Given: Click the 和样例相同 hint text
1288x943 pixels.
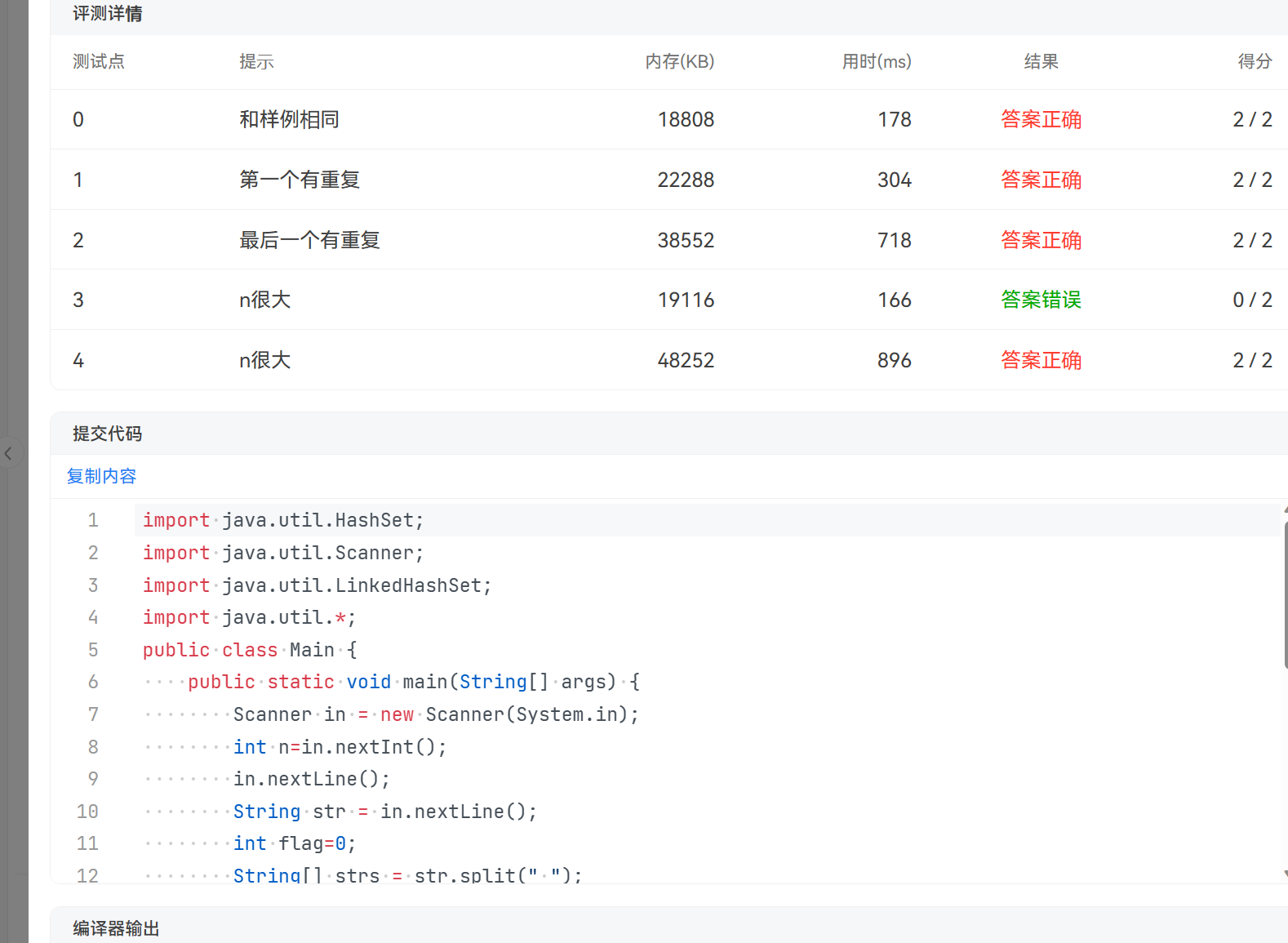Looking at the screenshot, I should pyautogui.click(x=289, y=119).
